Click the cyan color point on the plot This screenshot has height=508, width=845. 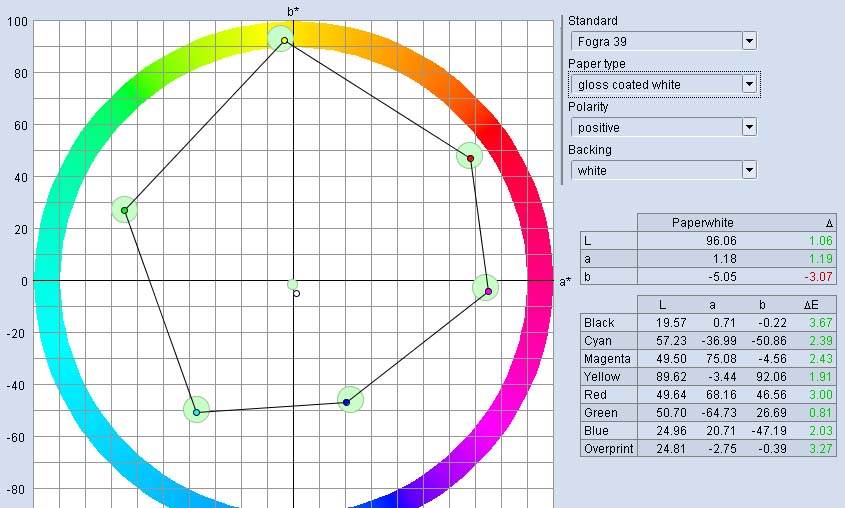(x=197, y=412)
